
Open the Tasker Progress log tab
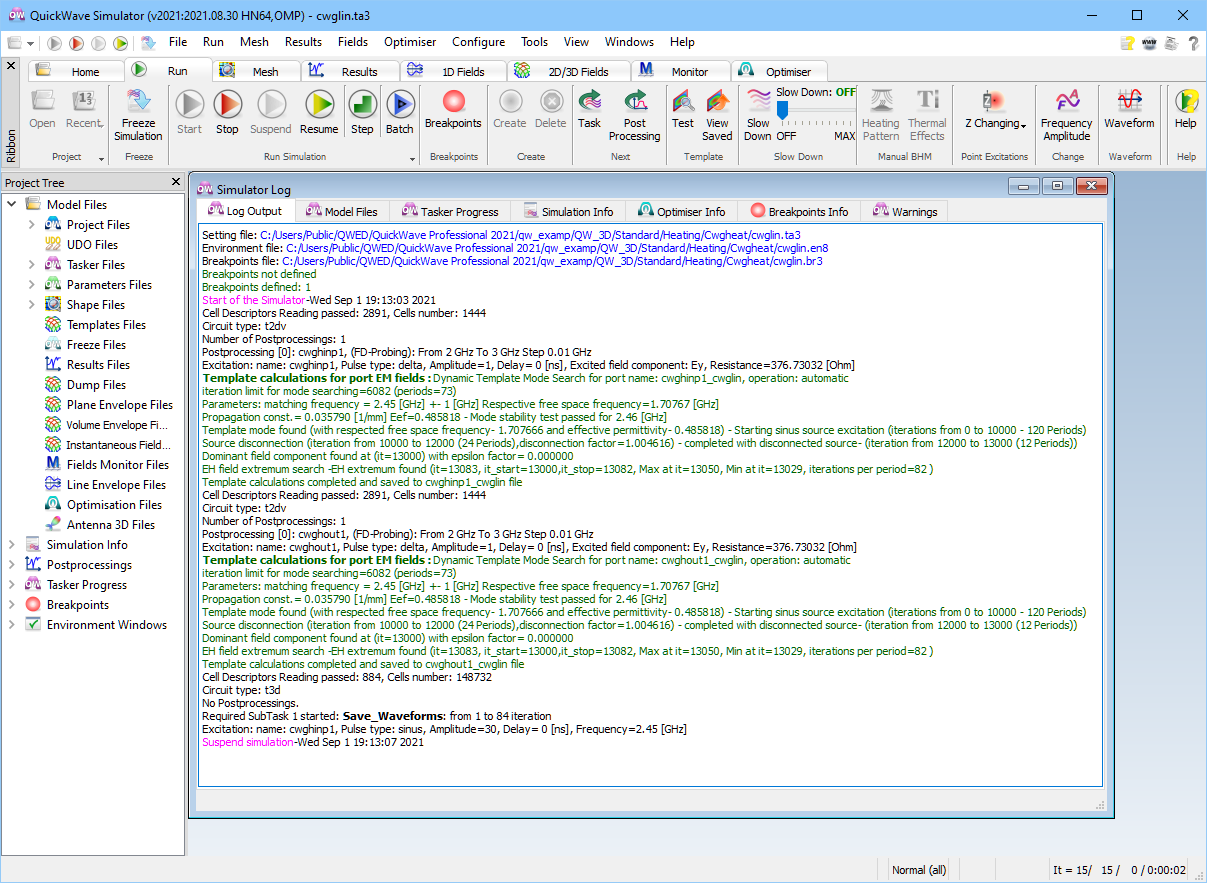(x=450, y=211)
